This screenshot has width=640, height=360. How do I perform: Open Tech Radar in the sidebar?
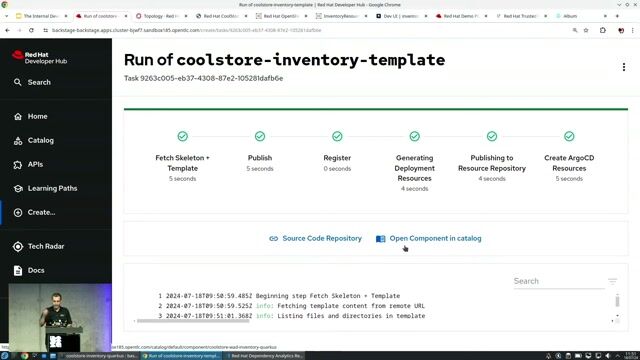coord(39,246)
